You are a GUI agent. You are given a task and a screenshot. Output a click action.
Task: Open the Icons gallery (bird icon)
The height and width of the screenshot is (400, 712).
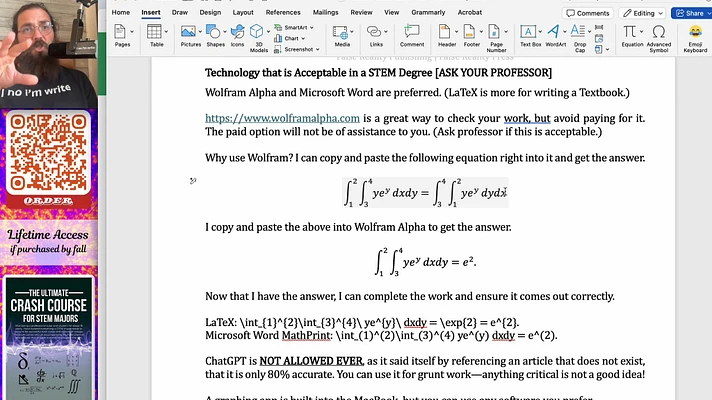click(237, 31)
